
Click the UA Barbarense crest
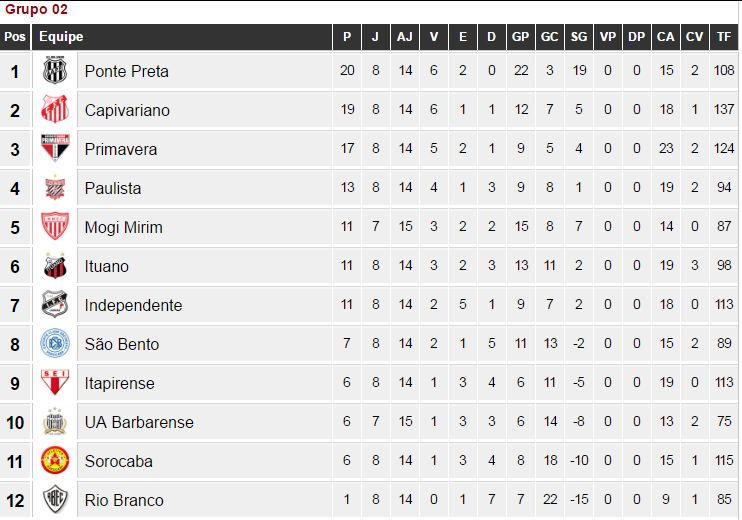[x=55, y=421]
